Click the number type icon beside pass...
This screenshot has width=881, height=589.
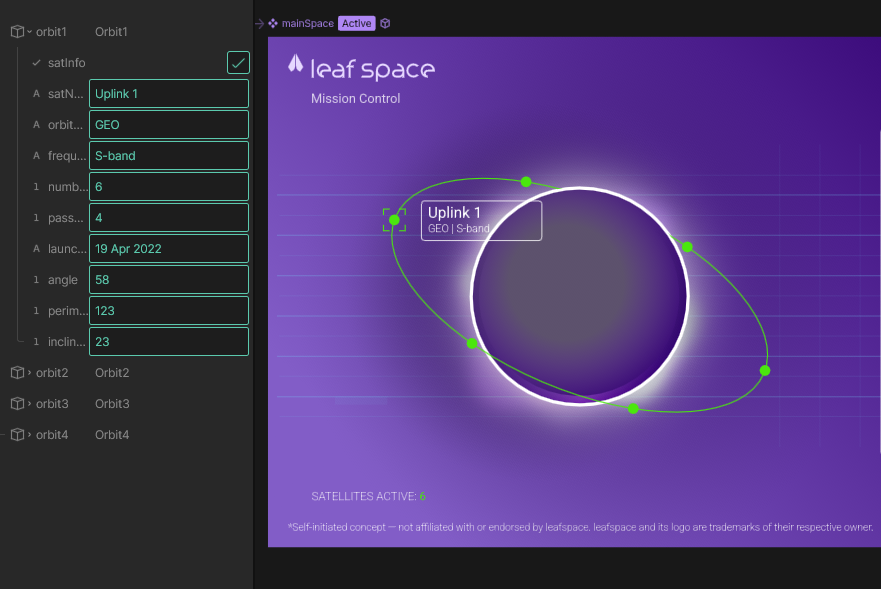tap(37, 218)
